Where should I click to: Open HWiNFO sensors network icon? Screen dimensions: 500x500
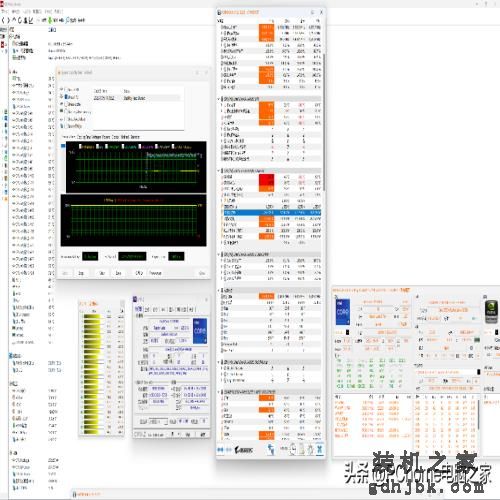[x=271, y=449]
